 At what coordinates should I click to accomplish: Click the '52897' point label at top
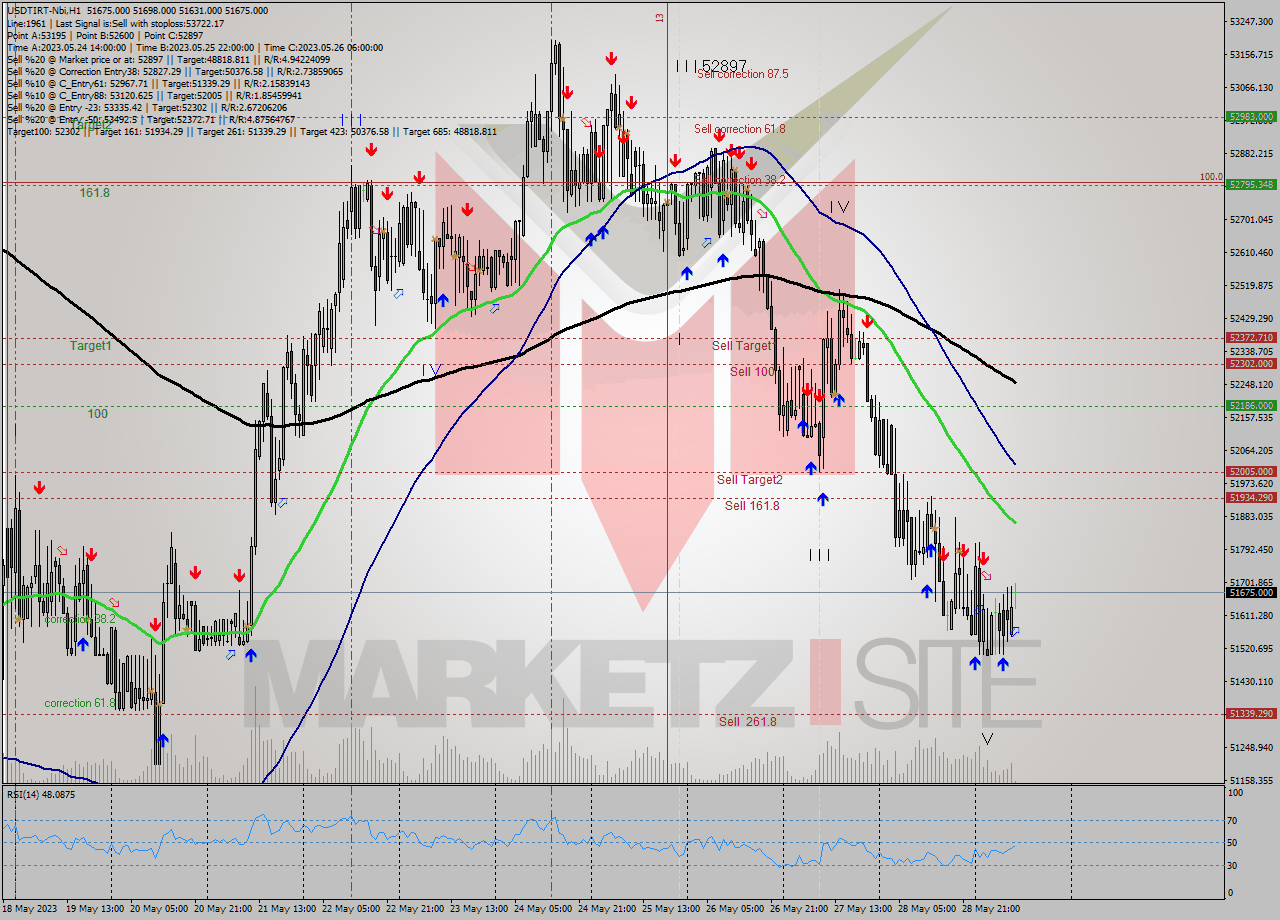723,65
